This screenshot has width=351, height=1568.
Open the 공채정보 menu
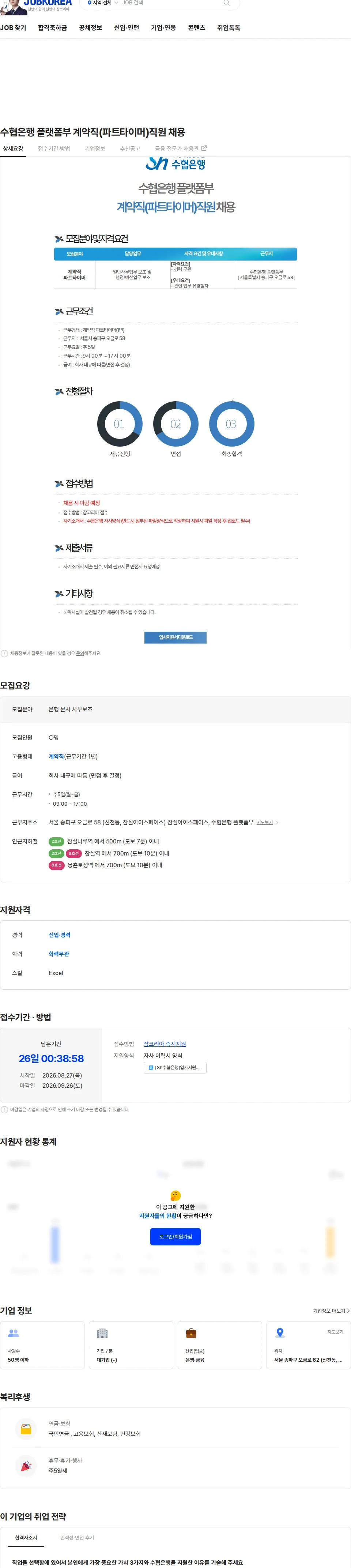[90, 28]
